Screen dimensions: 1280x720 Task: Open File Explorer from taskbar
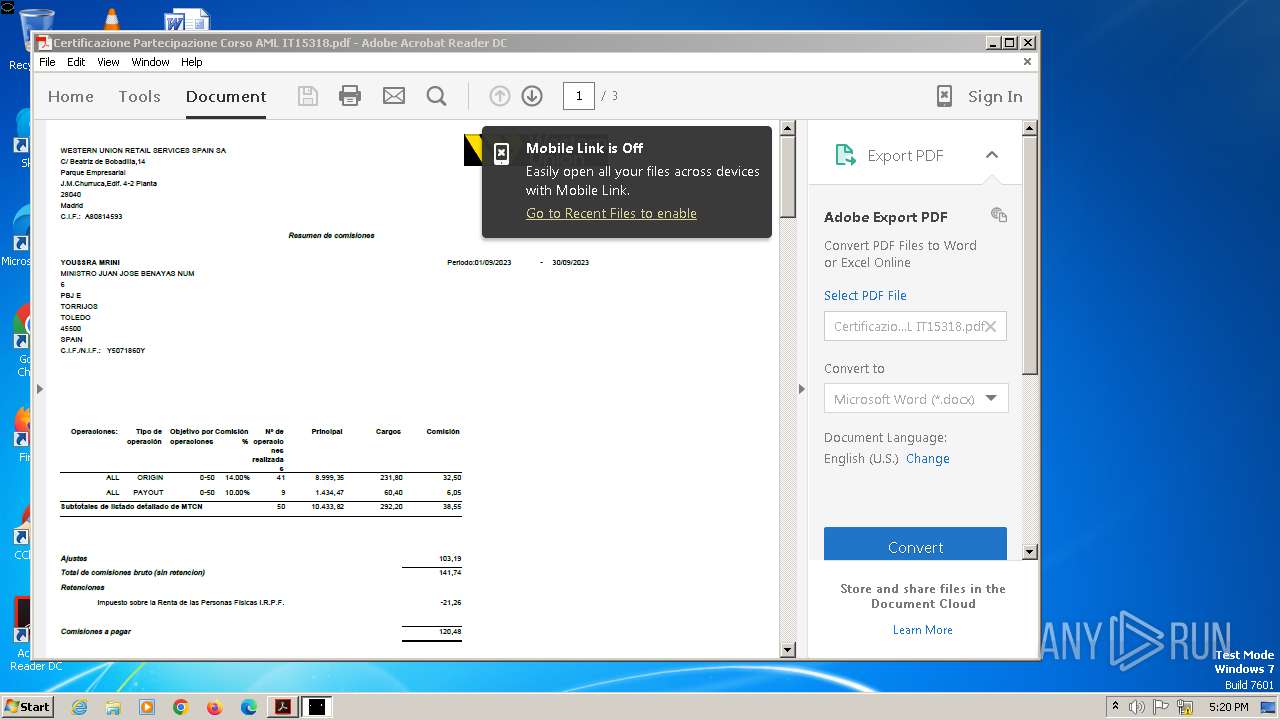click(113, 707)
